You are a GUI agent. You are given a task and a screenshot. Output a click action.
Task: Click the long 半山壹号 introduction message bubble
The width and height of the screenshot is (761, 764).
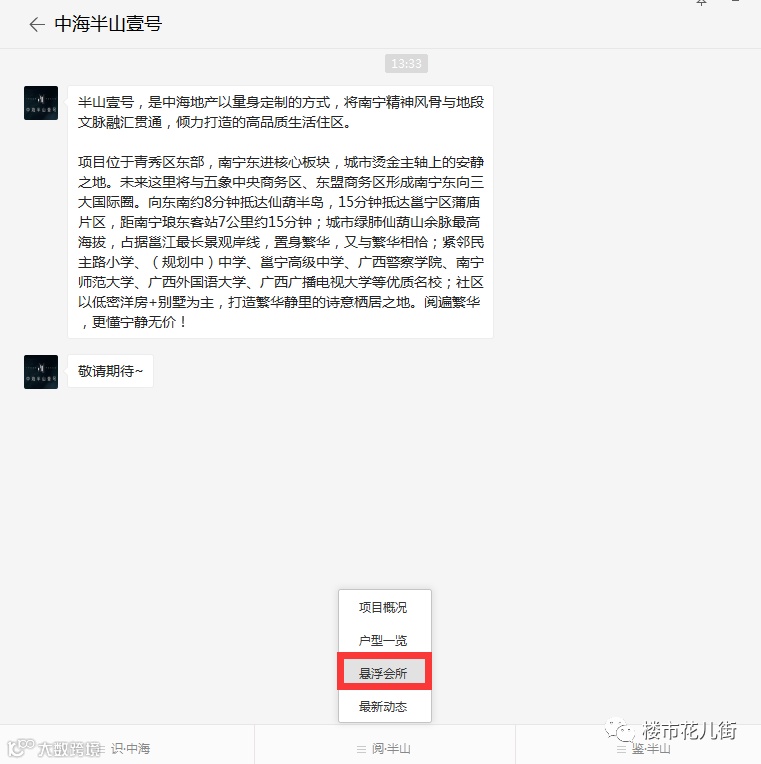pos(281,212)
